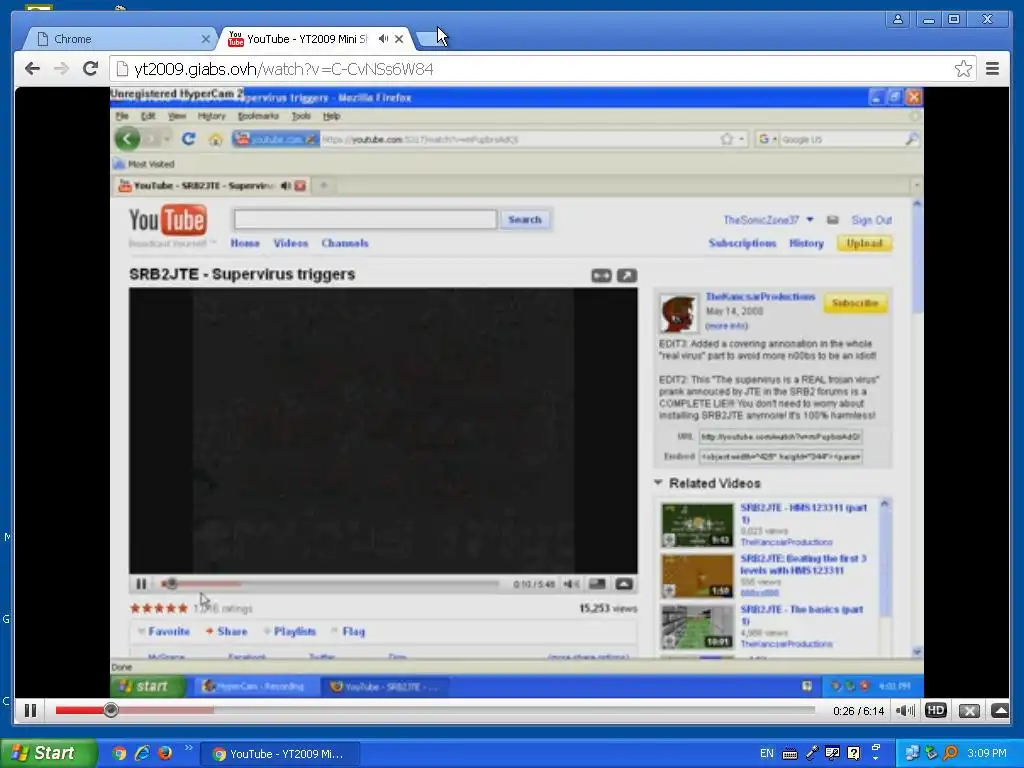This screenshot has width=1024, height=768.
Task: Click the 3:09 PM clock
Action: coord(987,754)
